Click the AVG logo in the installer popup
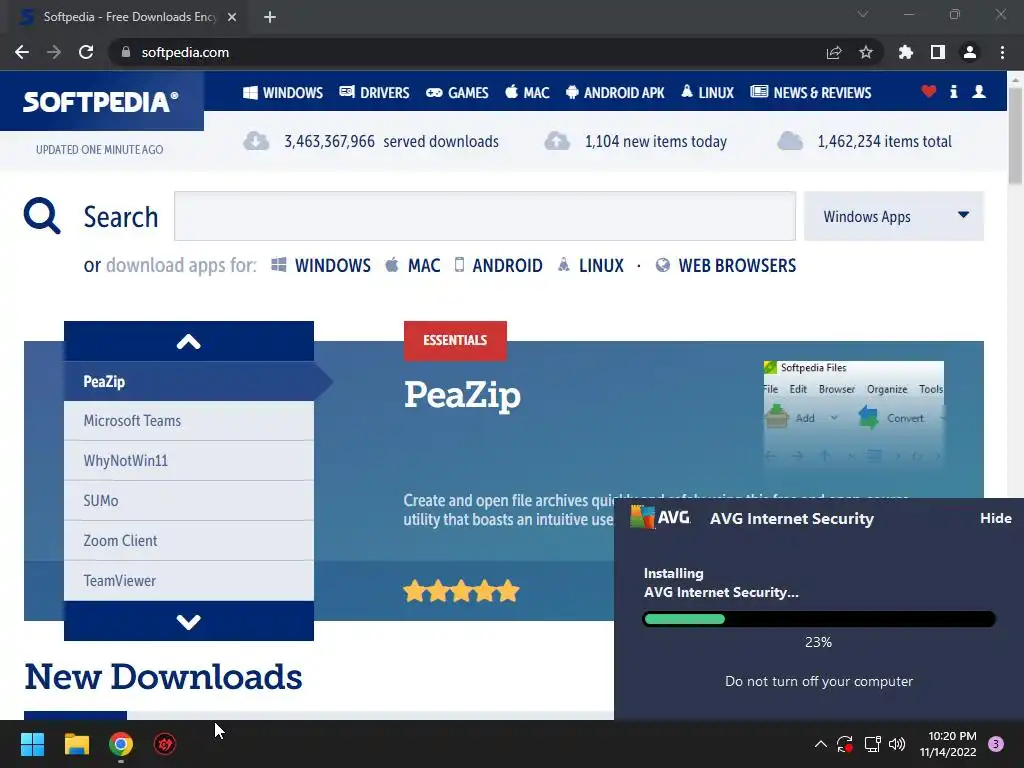The width and height of the screenshot is (1024, 768). (660, 517)
